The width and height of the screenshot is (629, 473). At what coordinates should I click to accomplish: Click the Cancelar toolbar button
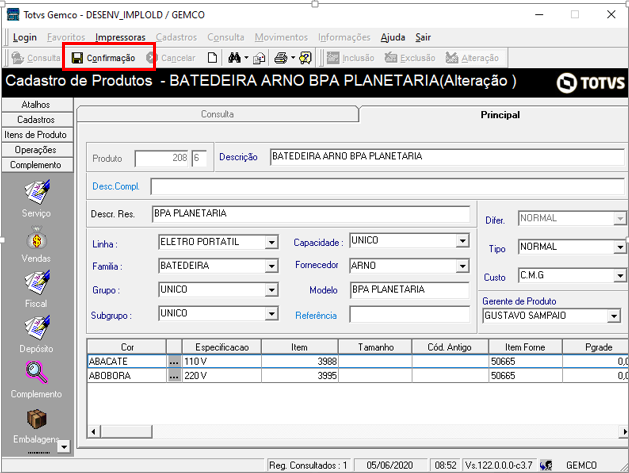171,58
